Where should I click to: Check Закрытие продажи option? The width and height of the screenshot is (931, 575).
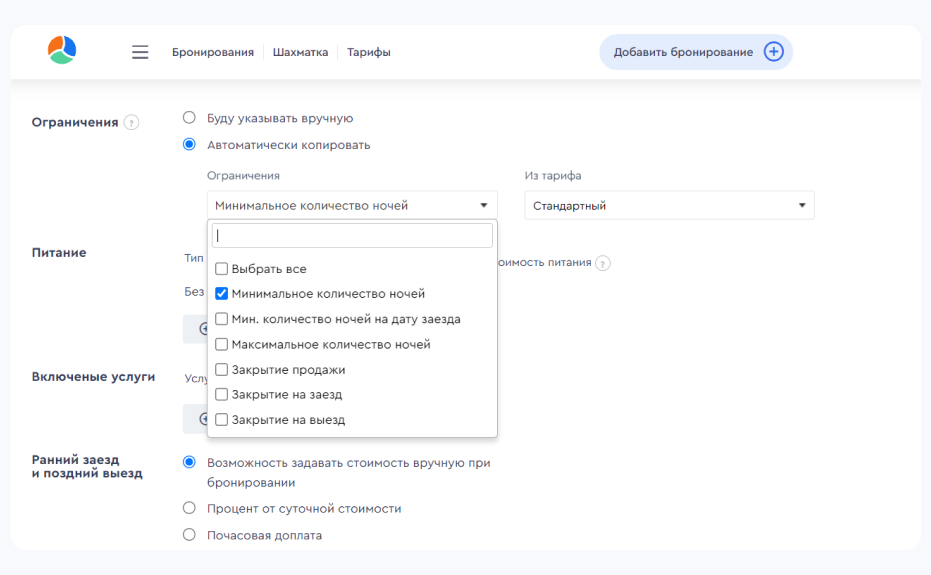pos(221,370)
